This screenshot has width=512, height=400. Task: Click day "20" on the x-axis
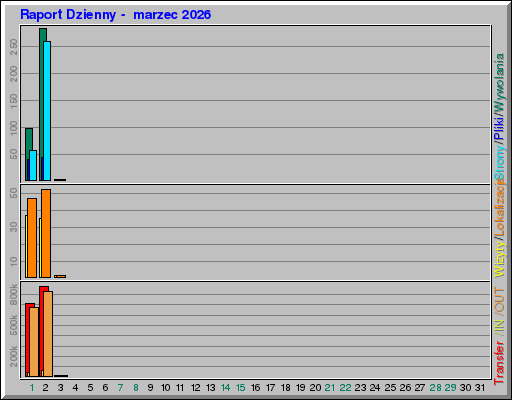[315, 388]
